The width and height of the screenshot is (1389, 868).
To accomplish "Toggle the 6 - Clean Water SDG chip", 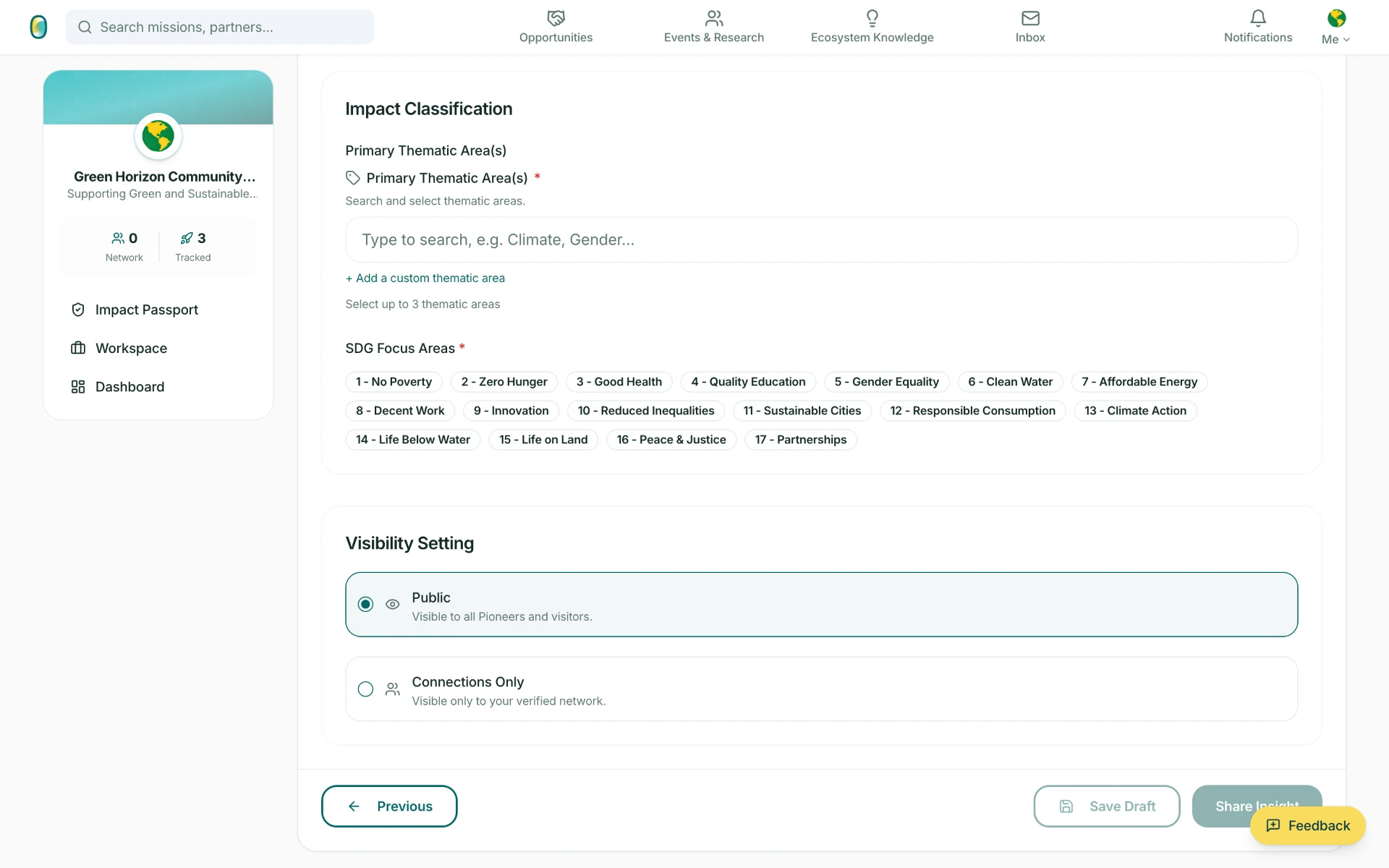I will 1010,382.
